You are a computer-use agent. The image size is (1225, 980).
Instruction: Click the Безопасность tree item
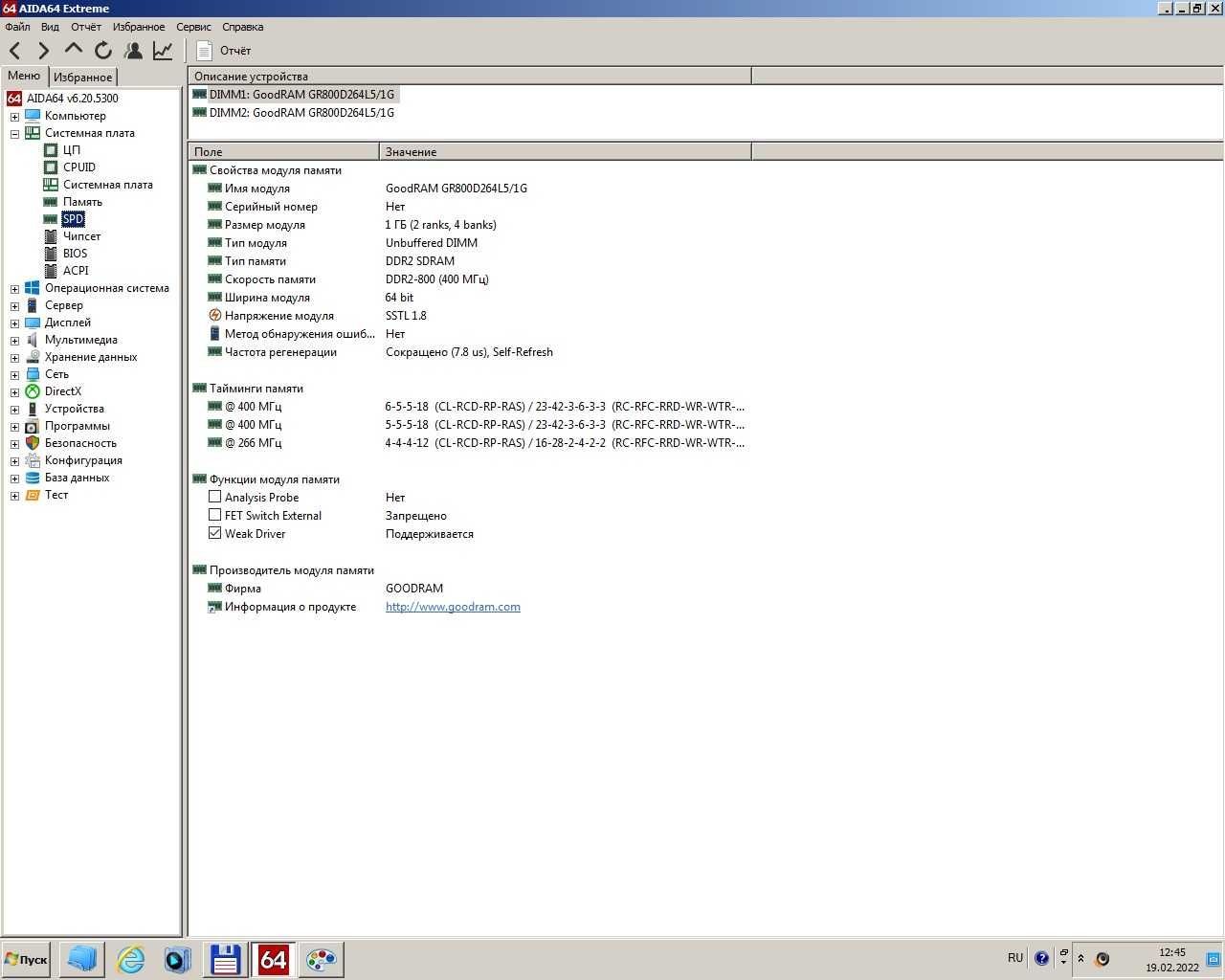80,443
